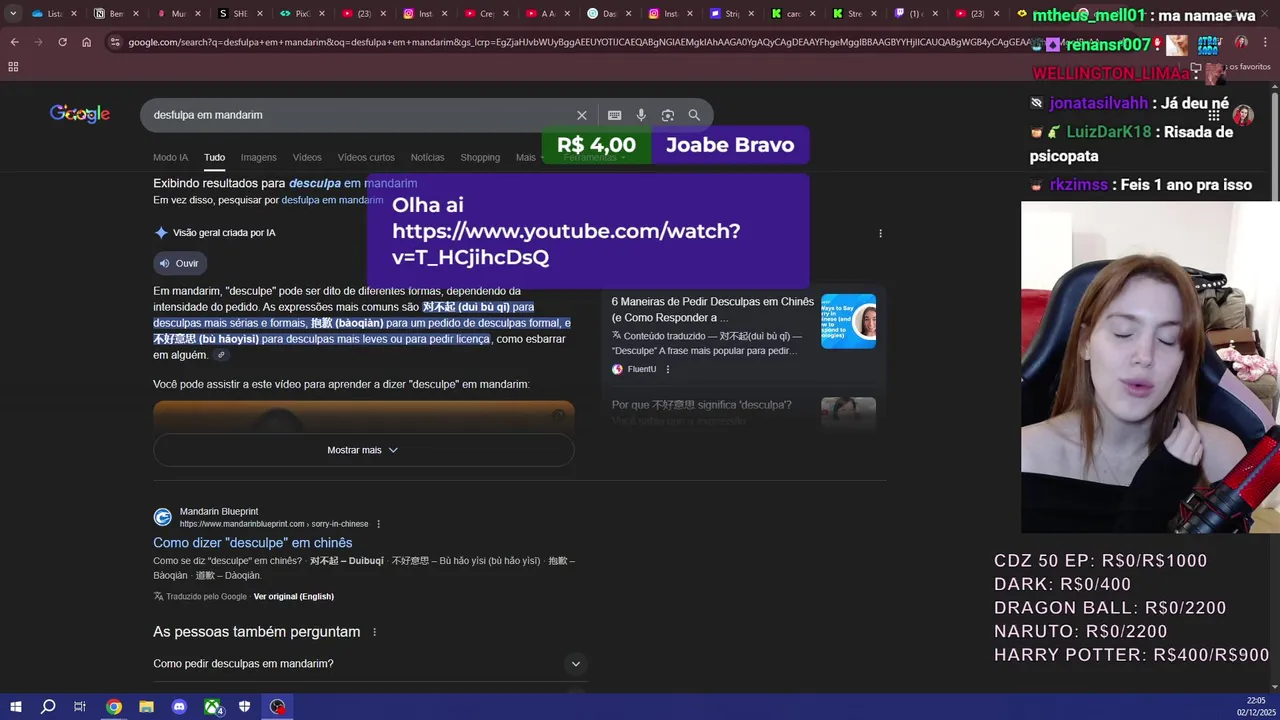Open the Chrome home page button

click(x=87, y=42)
